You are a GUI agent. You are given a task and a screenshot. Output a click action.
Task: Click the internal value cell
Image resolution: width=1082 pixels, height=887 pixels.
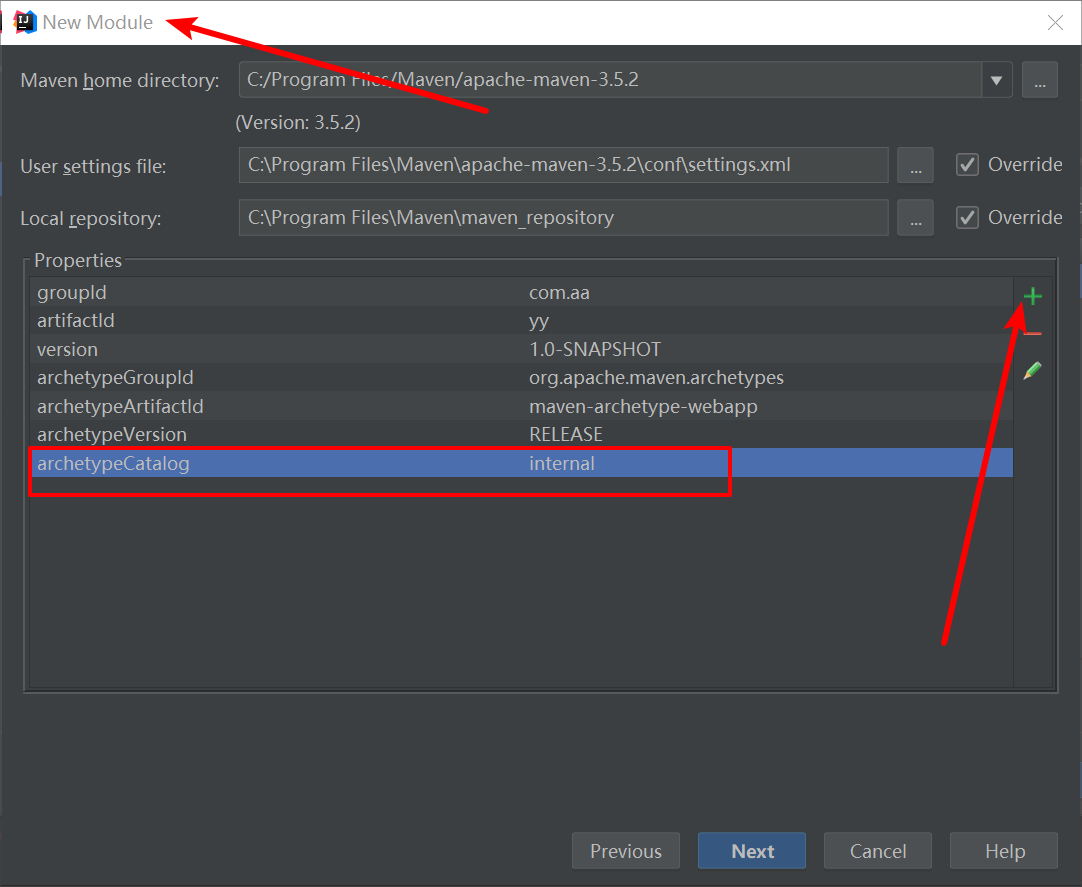(562, 463)
